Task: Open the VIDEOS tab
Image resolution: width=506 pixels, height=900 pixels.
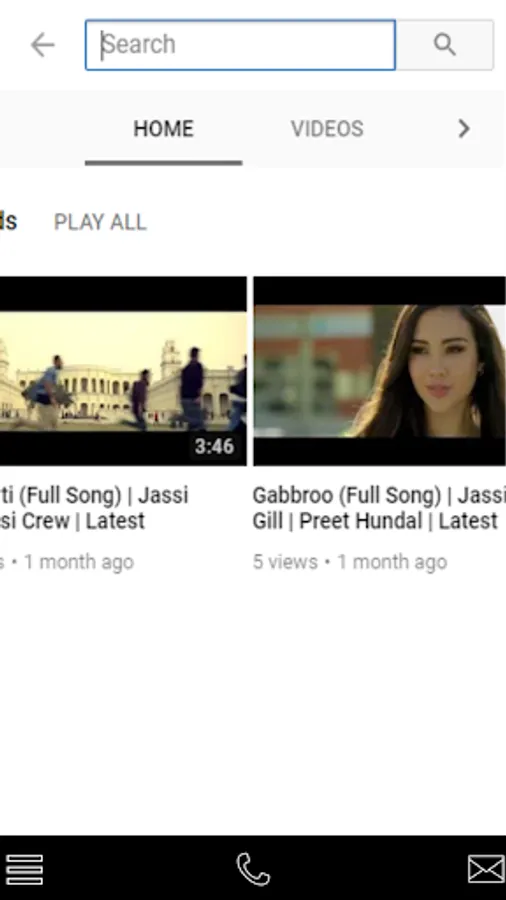Action: coord(327,129)
